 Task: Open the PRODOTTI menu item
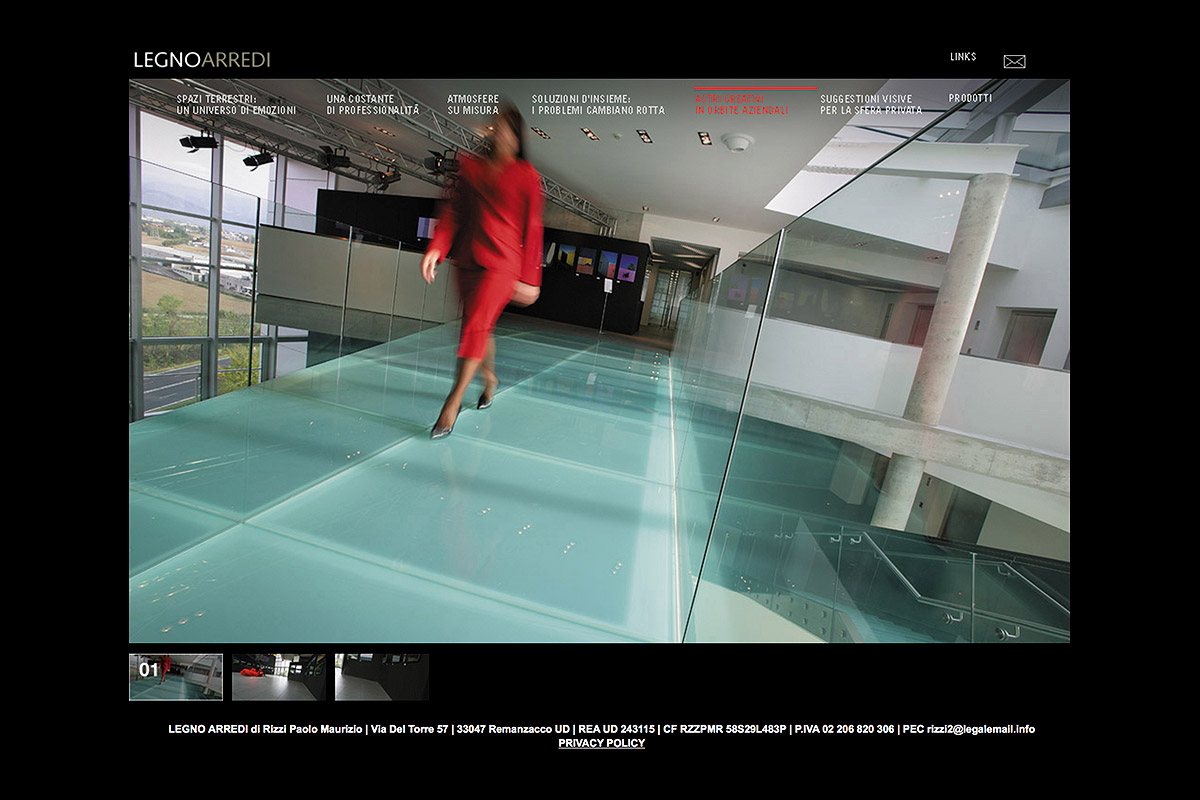pos(970,98)
